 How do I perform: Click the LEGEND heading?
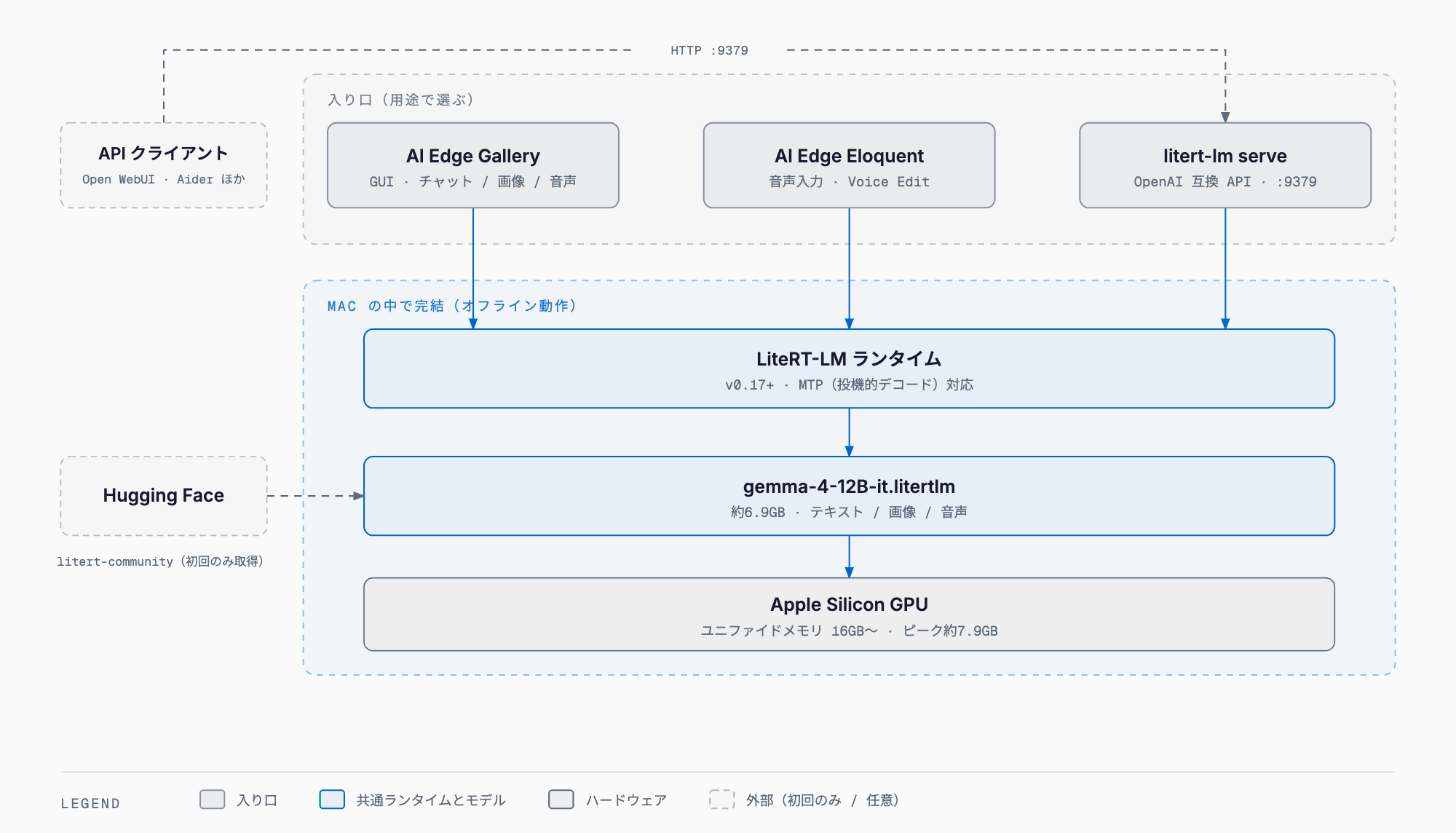(90, 803)
